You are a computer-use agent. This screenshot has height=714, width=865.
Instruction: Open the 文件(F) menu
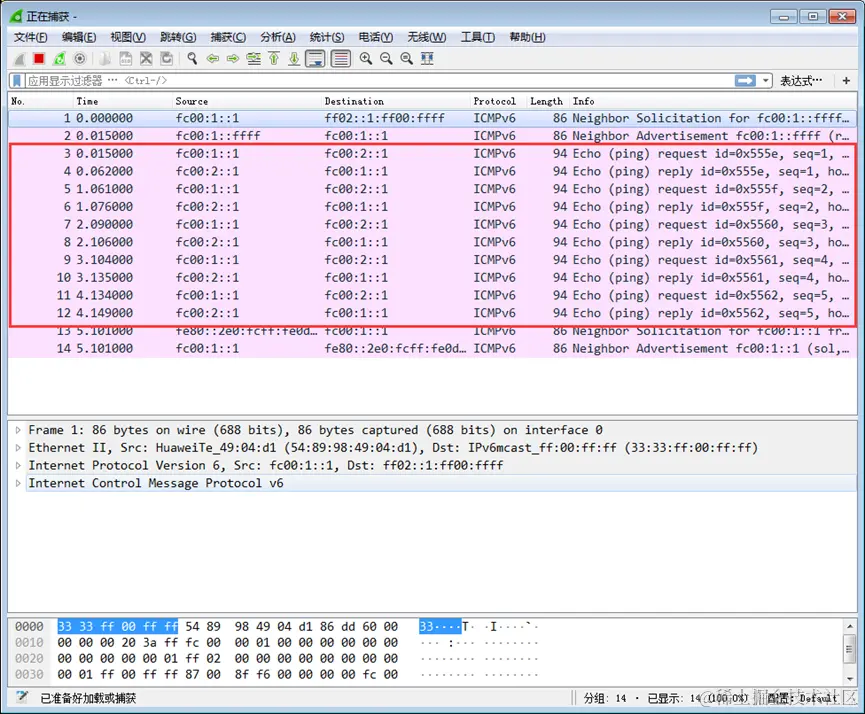click(31, 37)
